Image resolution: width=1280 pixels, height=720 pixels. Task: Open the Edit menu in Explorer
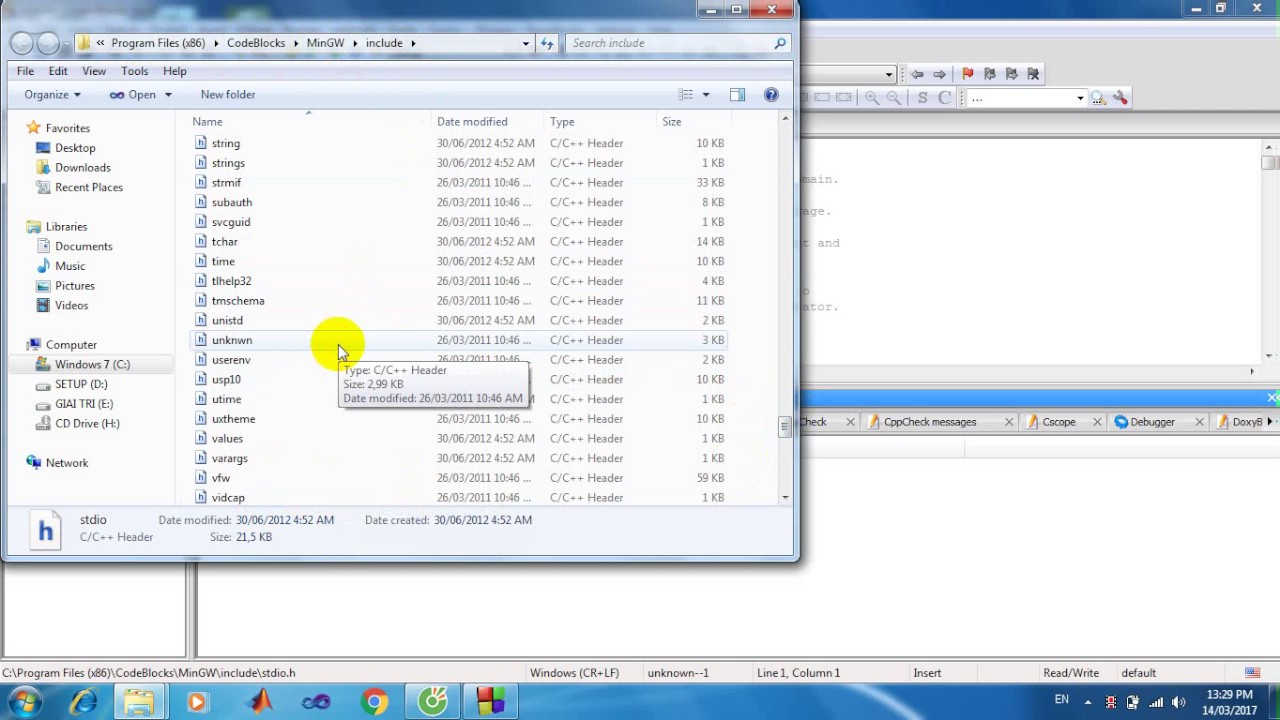[x=58, y=71]
